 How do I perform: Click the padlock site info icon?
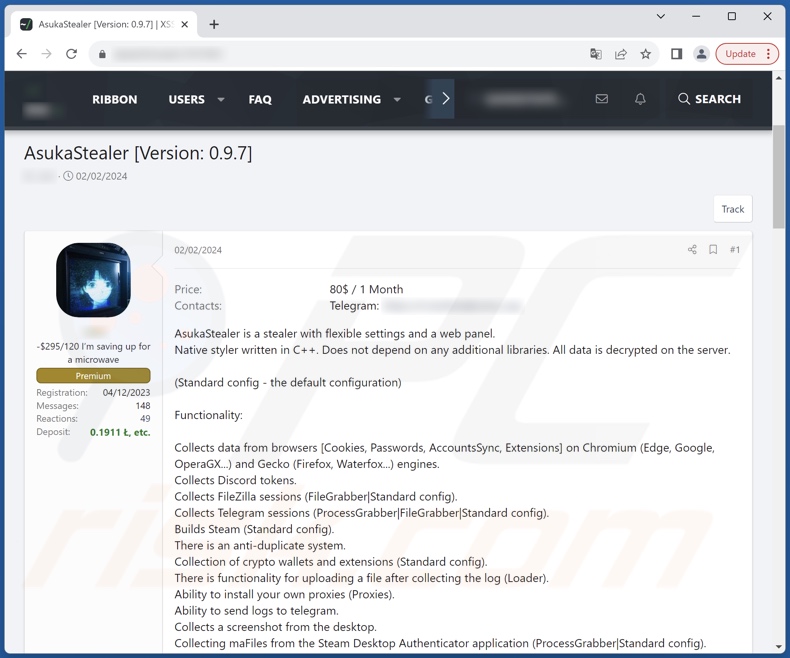[102, 54]
